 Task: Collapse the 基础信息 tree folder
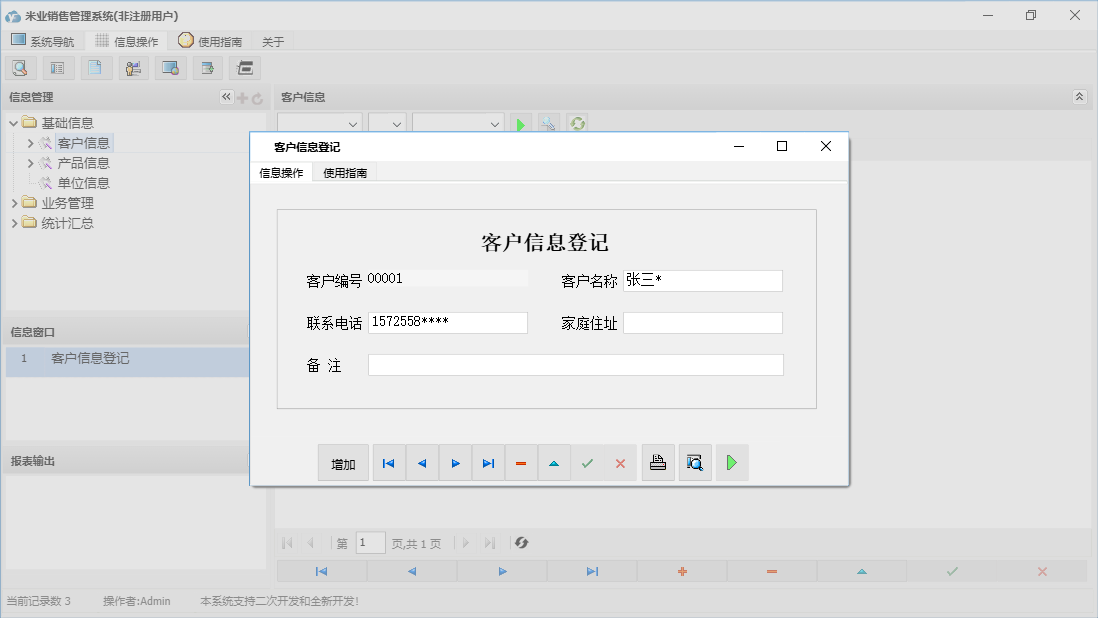tap(12, 121)
